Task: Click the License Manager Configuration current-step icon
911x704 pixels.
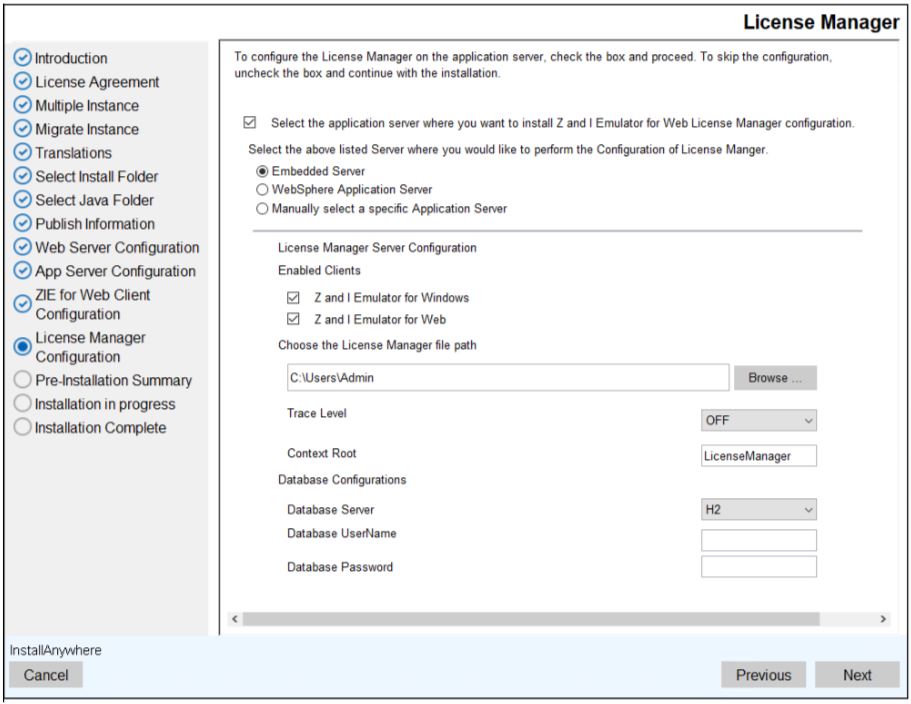Action: pos(24,346)
